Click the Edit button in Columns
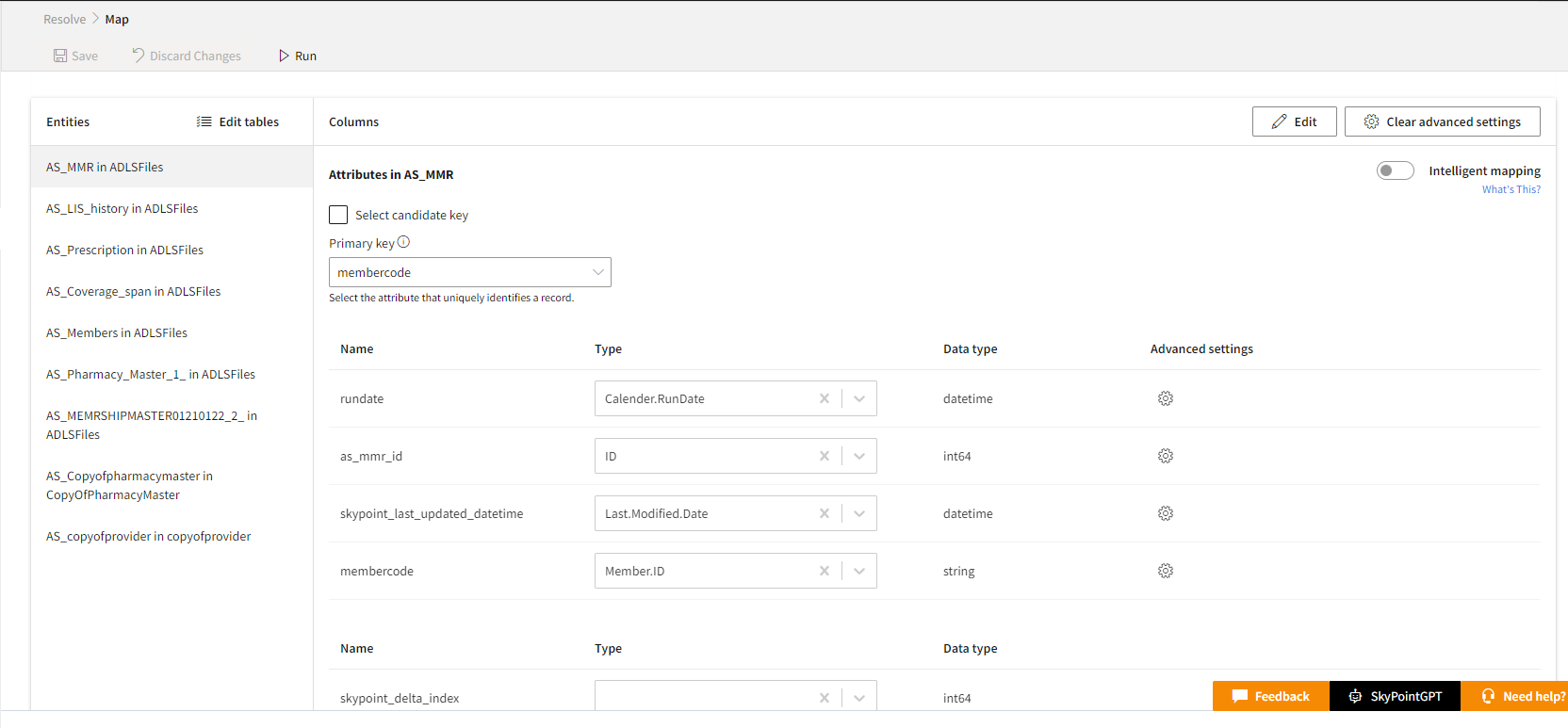1568x728 pixels. tap(1294, 121)
